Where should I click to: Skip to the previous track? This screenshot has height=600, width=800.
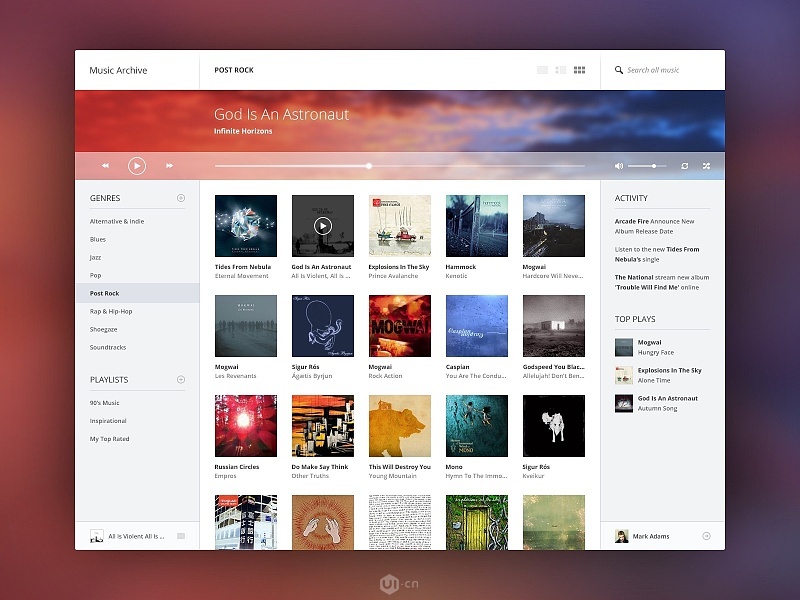105,166
